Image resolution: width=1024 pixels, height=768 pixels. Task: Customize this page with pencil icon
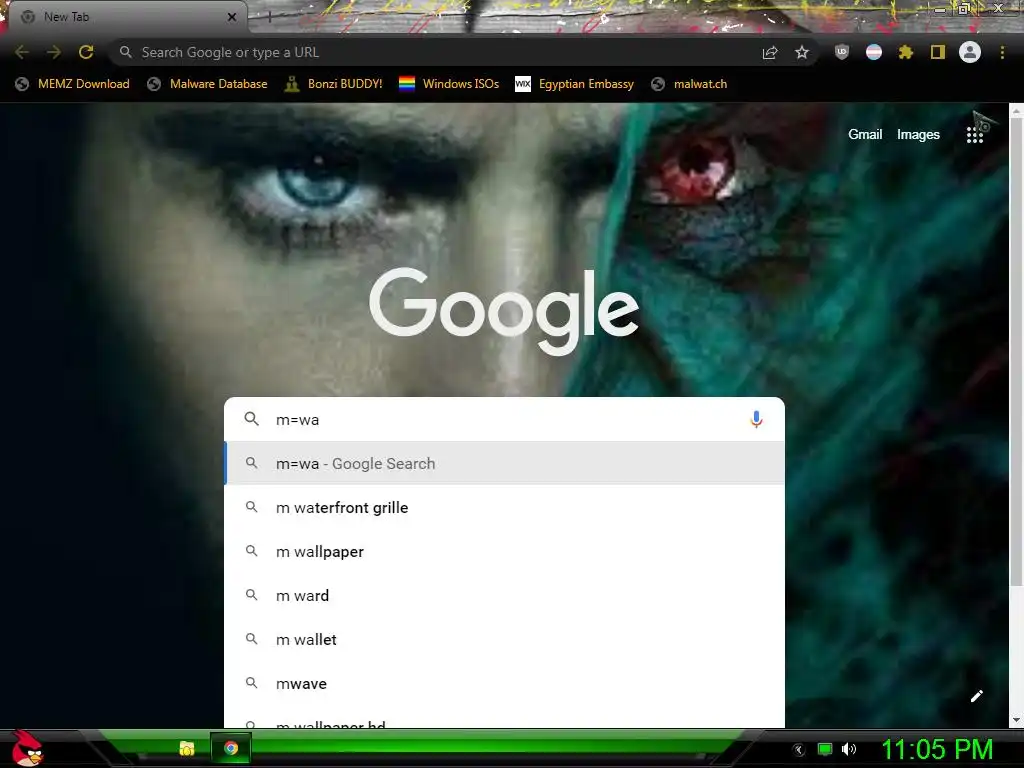coord(976,696)
